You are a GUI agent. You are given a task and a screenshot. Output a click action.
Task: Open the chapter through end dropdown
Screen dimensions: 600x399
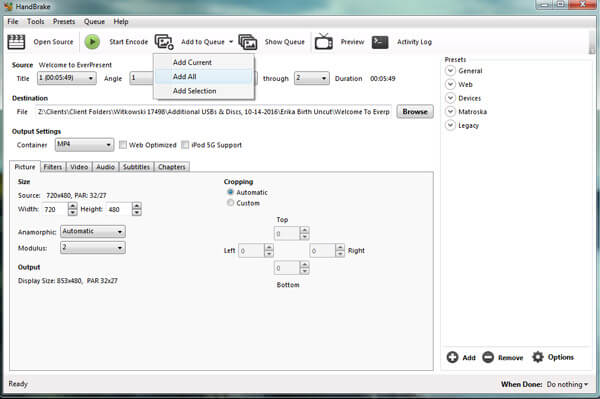tap(311, 78)
